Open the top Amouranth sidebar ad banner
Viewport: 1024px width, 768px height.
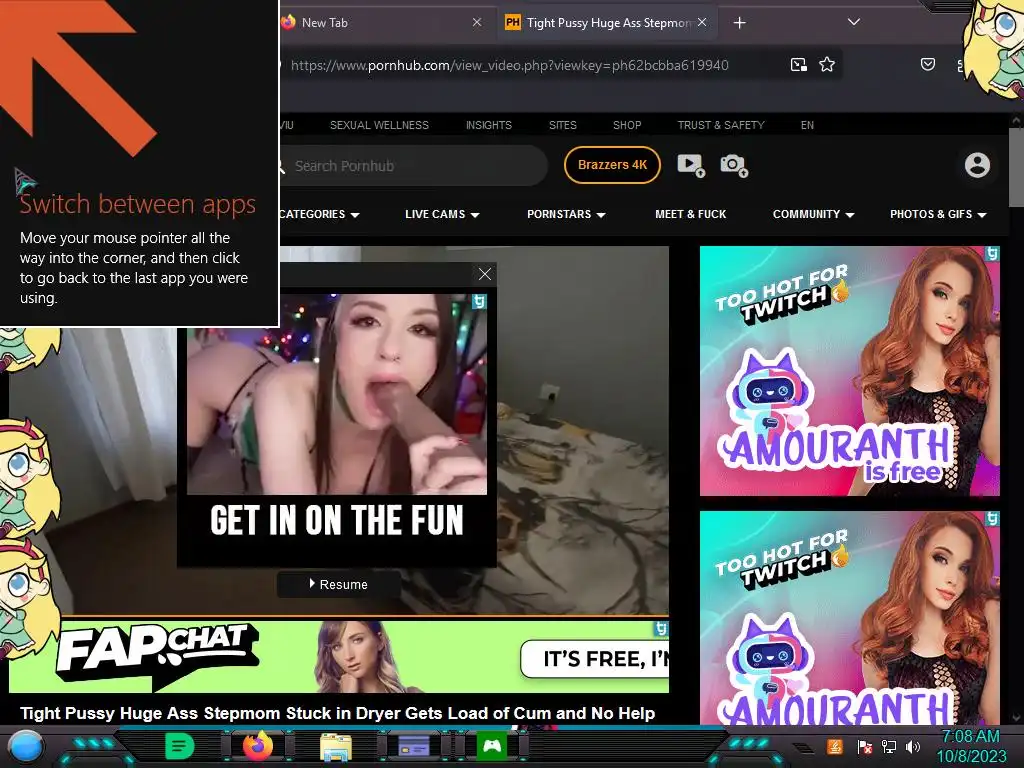click(850, 371)
